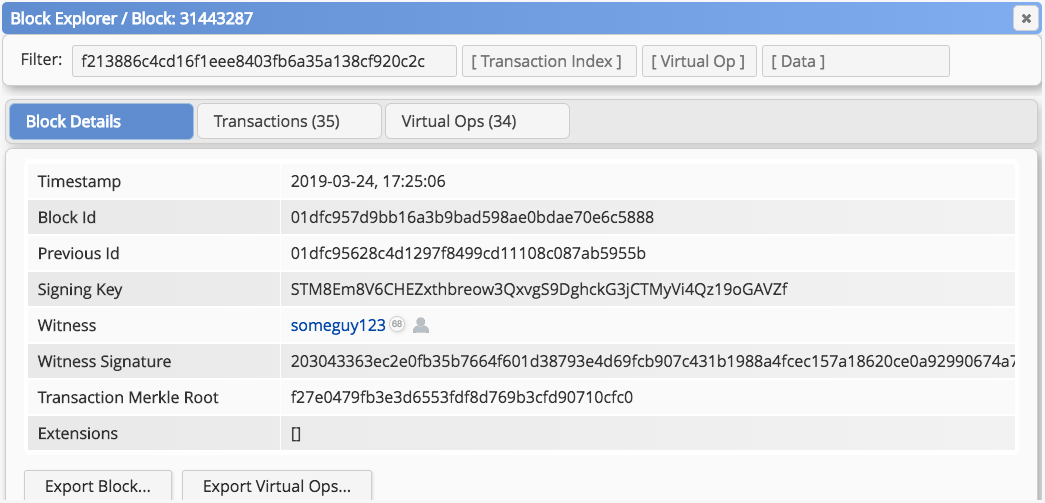Click the reputation badge showing 68
Viewport: 1045px width, 503px height.
[397, 325]
